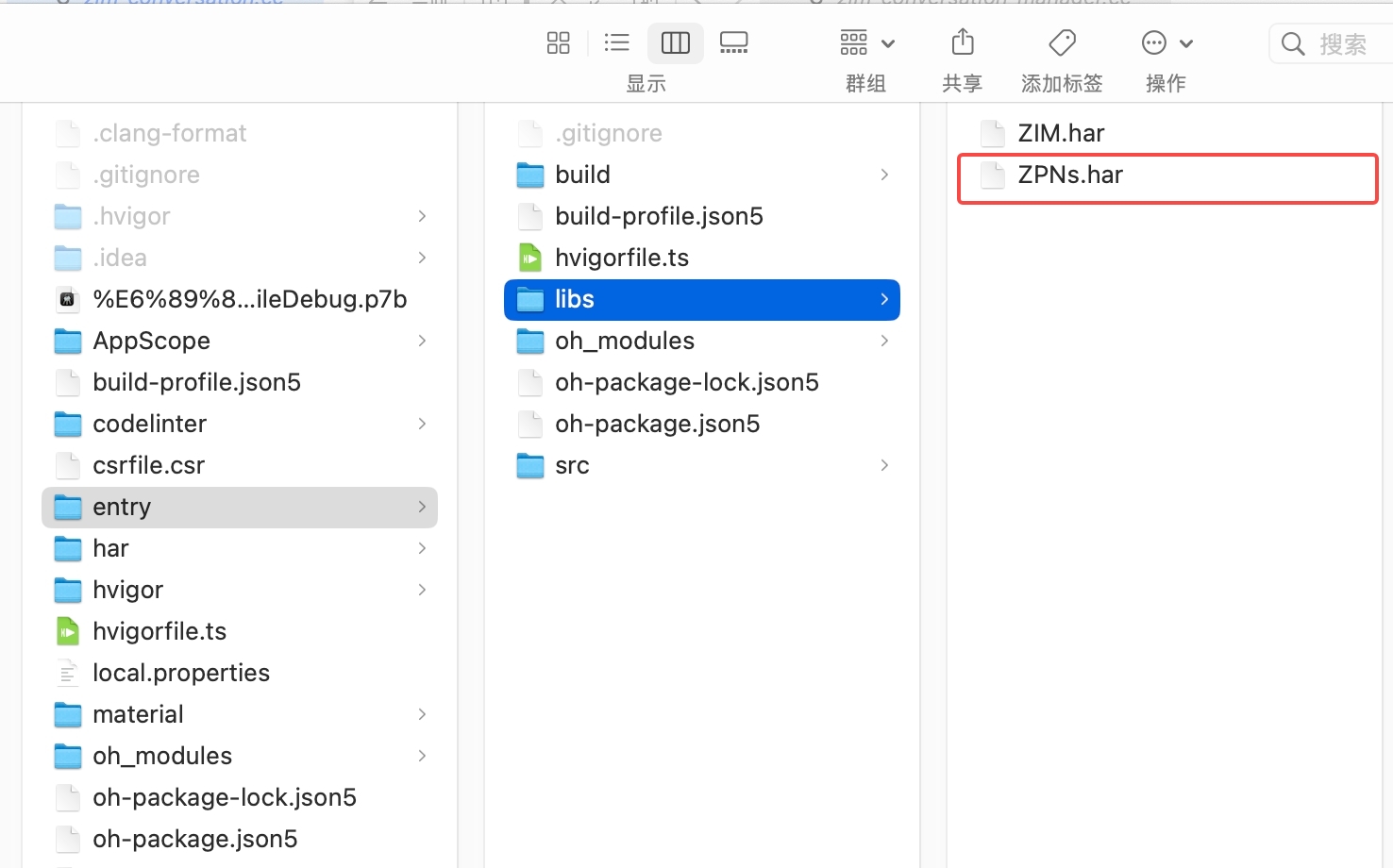Click the .idea folder icon
The width and height of the screenshot is (1393, 868).
coord(68,258)
